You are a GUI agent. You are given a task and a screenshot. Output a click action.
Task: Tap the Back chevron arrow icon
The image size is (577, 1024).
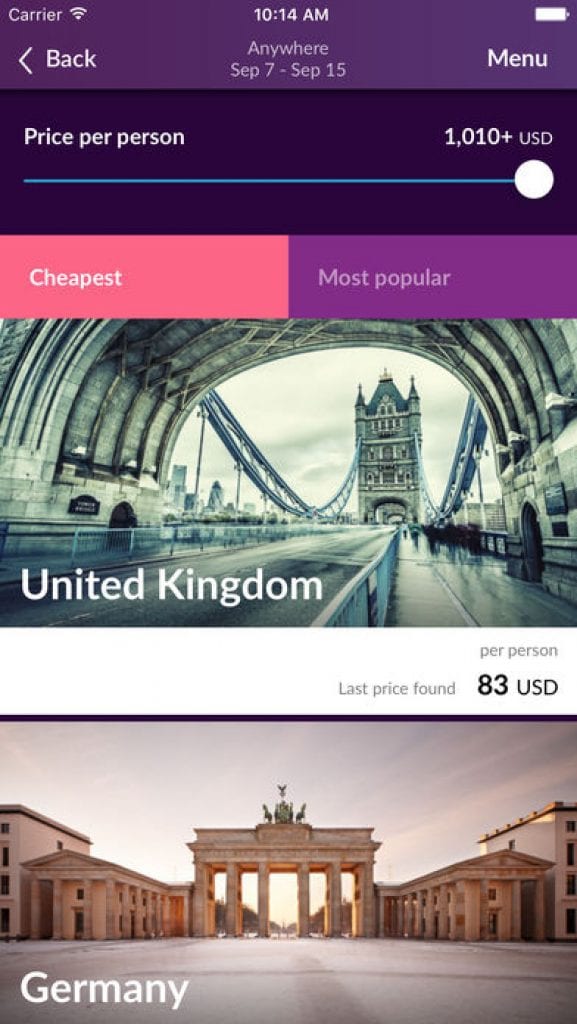tap(25, 60)
